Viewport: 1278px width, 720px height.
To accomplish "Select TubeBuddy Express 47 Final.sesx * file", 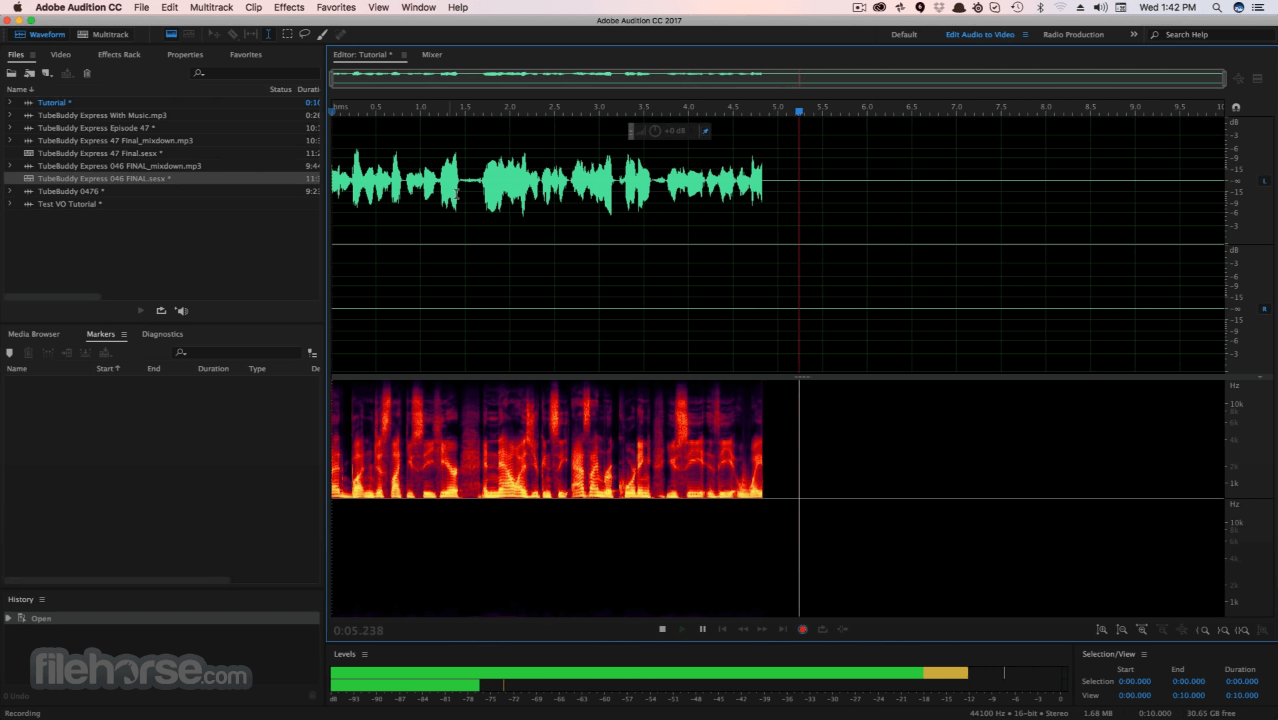I will 100,153.
